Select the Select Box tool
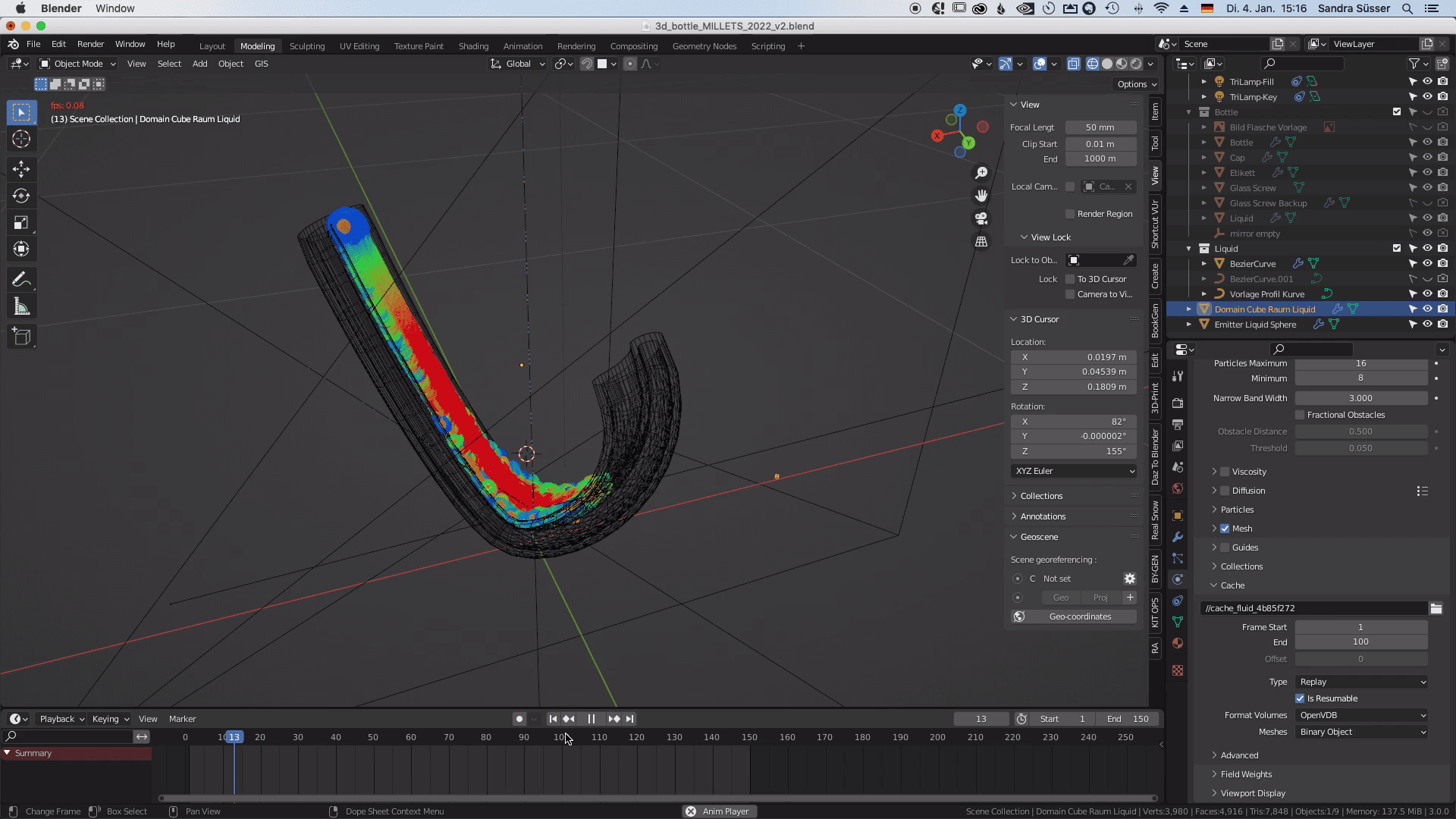The image size is (1456, 819). click(21, 112)
